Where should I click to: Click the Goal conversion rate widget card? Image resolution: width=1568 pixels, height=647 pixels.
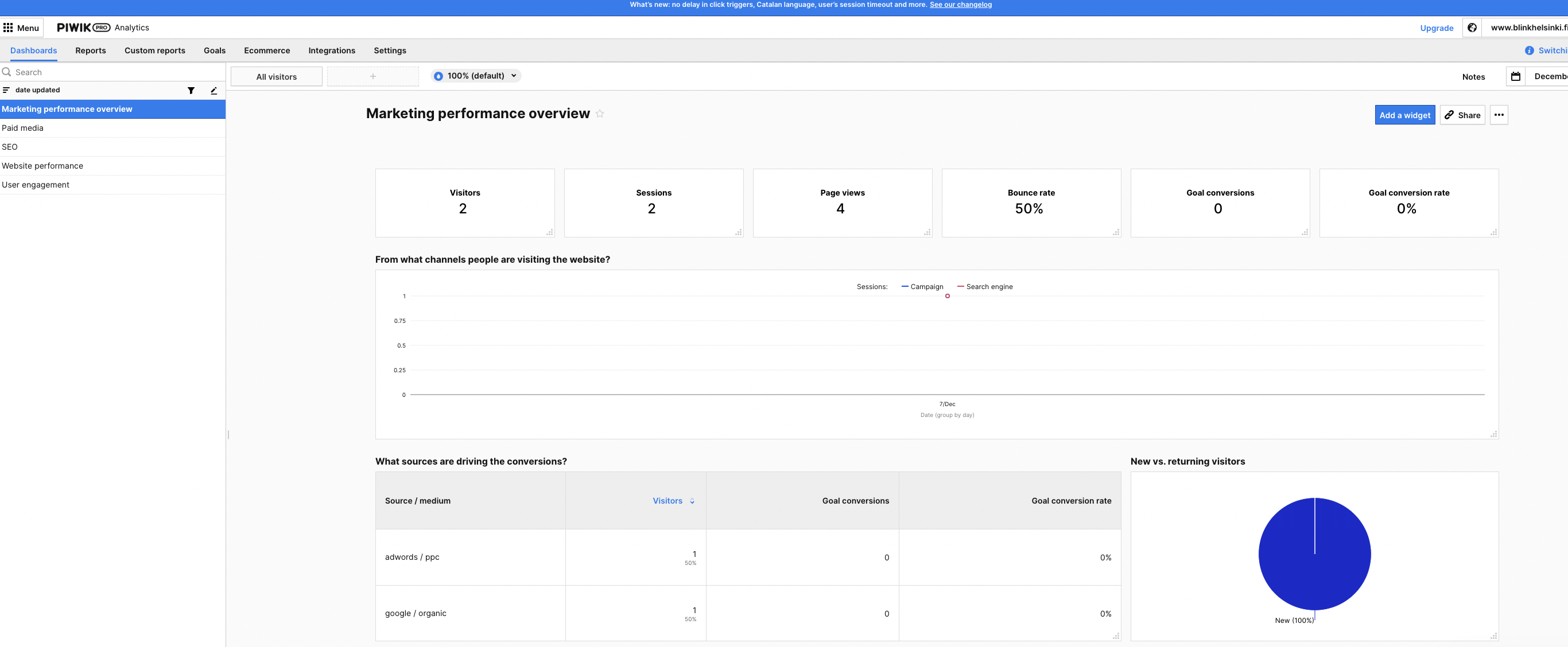tap(1408, 202)
